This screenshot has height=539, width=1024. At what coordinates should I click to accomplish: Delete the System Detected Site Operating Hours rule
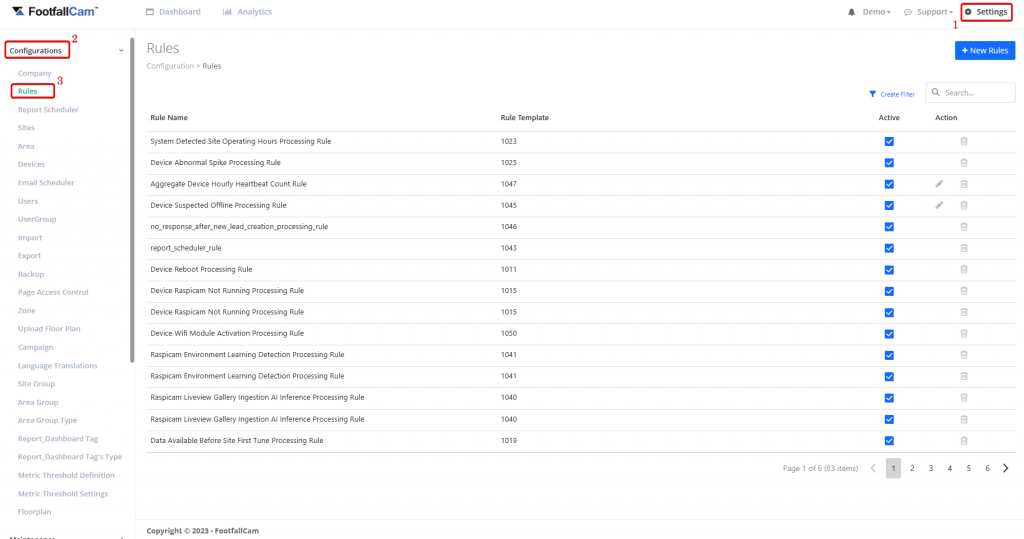tap(964, 141)
